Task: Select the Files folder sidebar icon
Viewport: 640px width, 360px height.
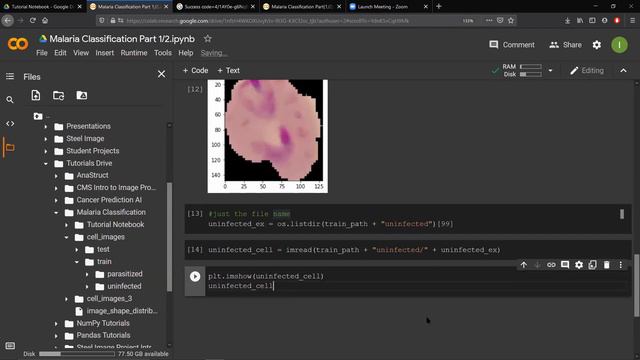Action: tap(10, 147)
